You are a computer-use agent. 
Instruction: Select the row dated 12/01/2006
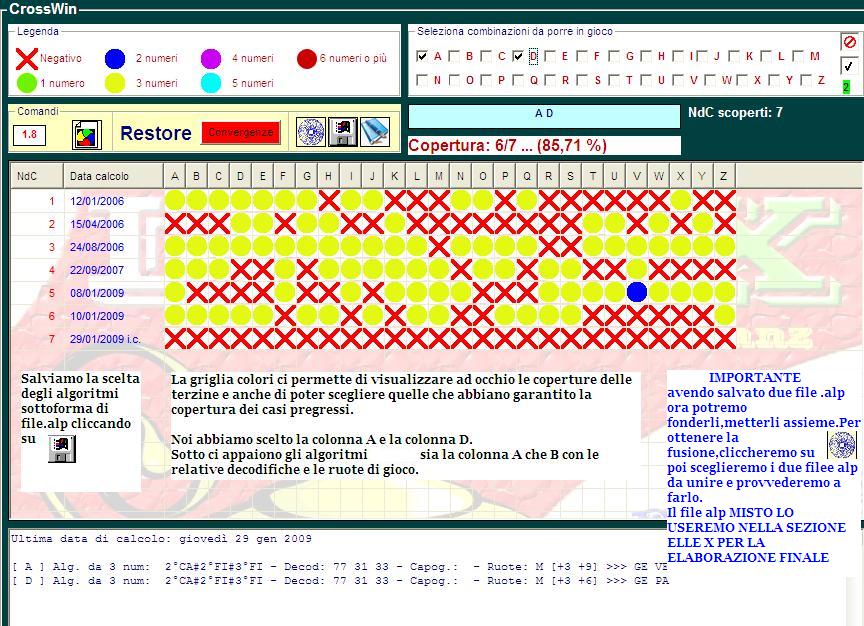point(373,201)
